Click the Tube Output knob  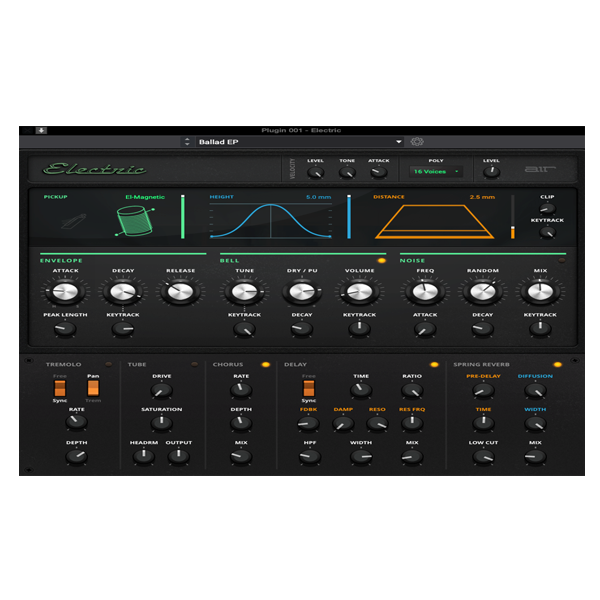(179, 456)
